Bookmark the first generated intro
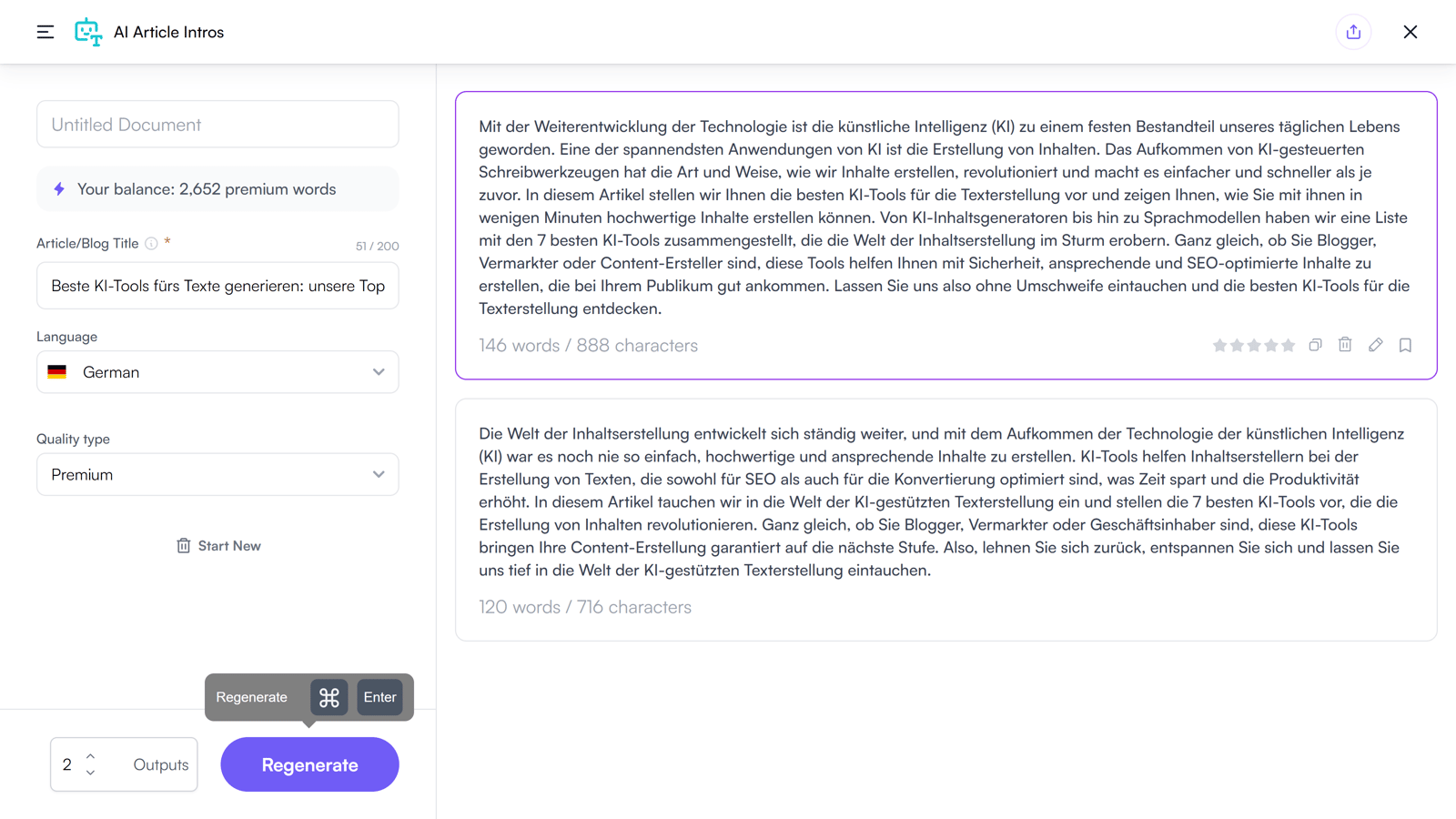Viewport: 1456px width, 819px height. point(1405,345)
